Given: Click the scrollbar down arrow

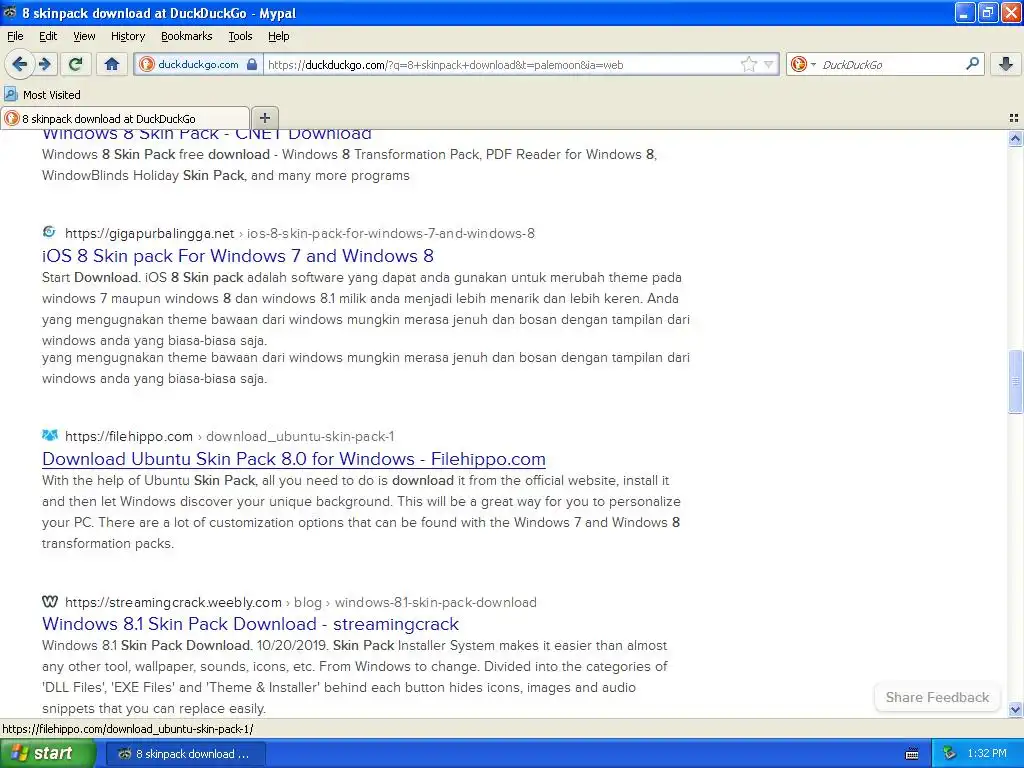Looking at the screenshot, I should click(1015, 709).
